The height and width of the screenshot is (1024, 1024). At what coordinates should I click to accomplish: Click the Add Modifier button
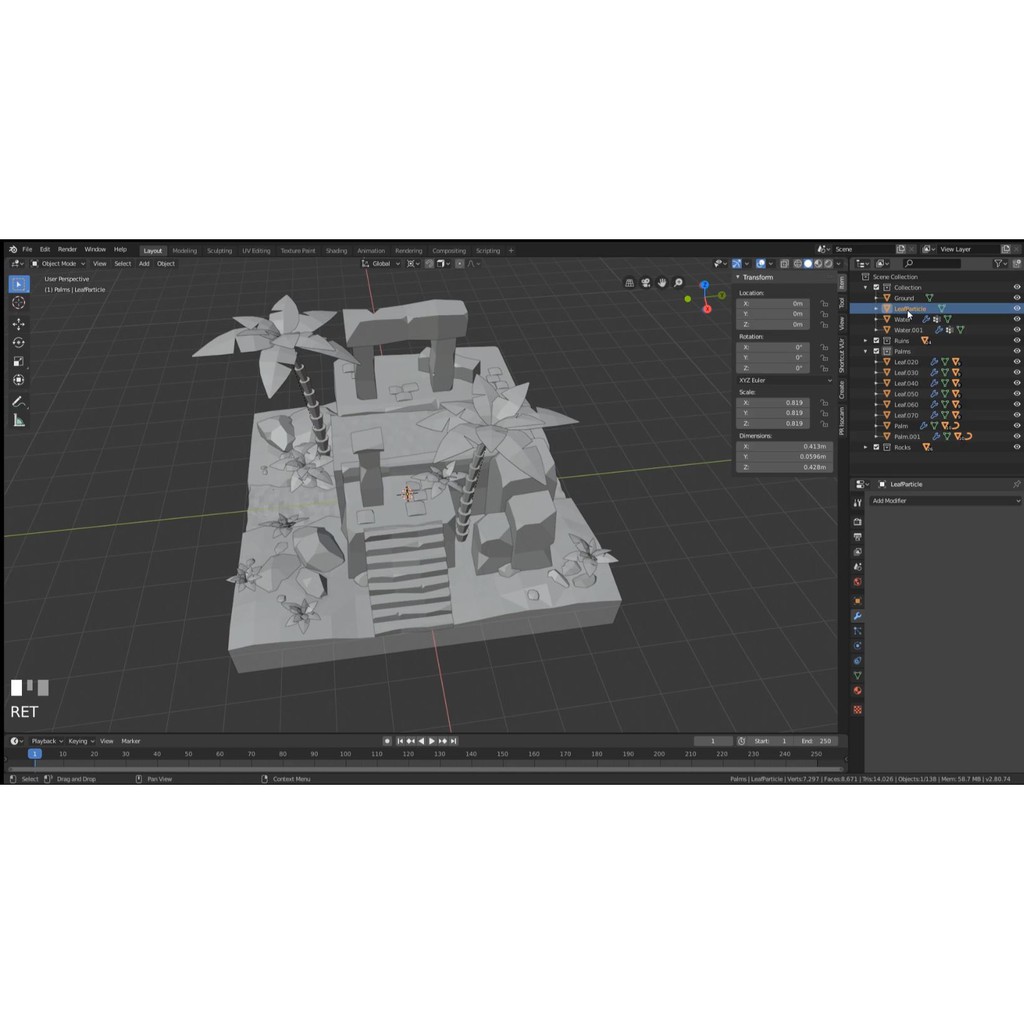[x=944, y=500]
